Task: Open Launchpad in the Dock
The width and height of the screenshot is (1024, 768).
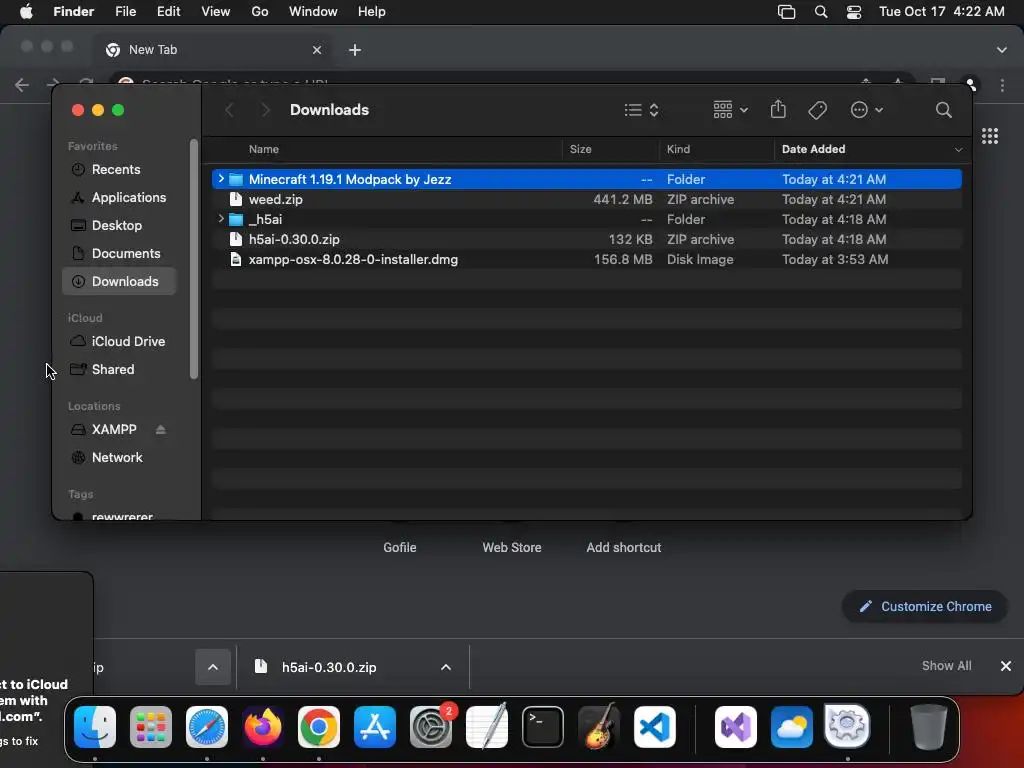Action: [x=151, y=726]
